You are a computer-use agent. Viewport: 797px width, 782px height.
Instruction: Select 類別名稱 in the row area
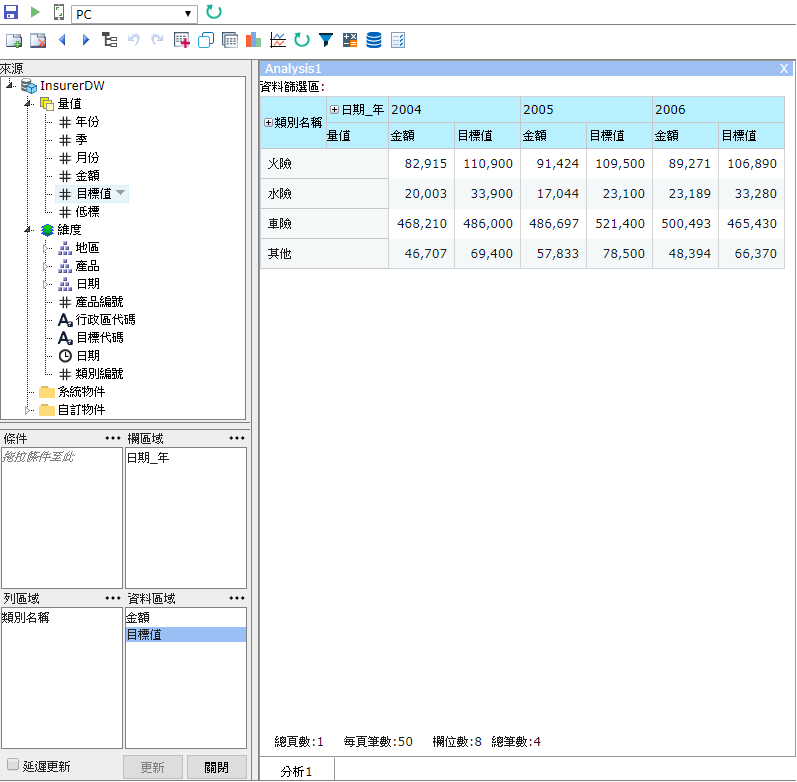(25, 617)
